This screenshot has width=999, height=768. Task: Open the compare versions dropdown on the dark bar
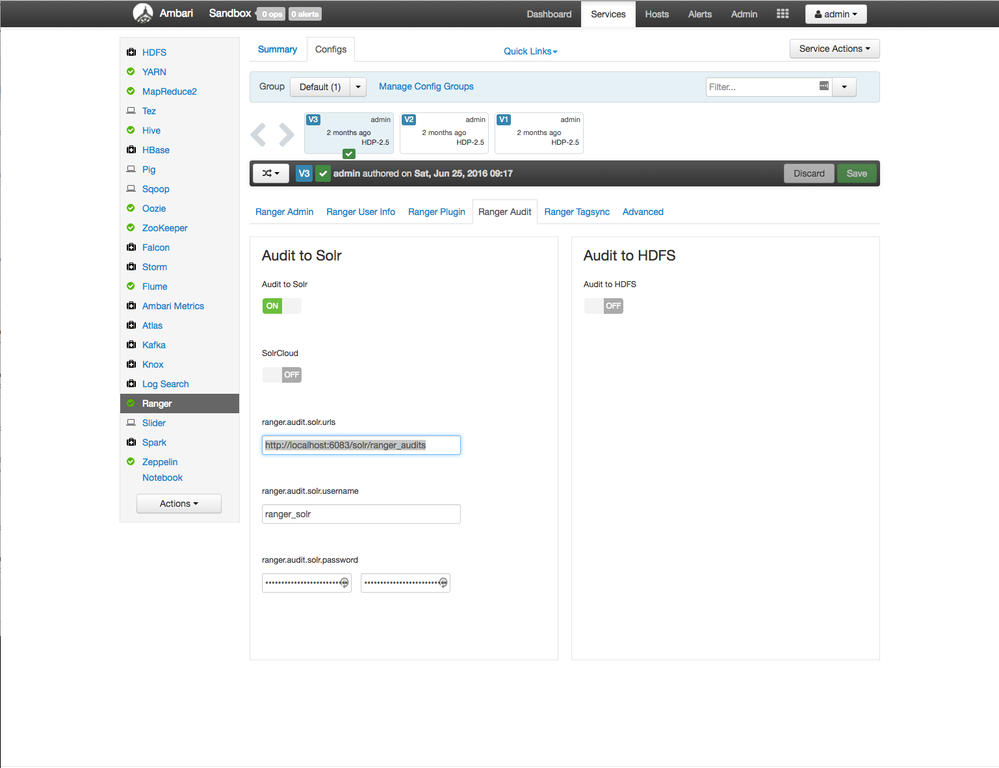click(270, 172)
